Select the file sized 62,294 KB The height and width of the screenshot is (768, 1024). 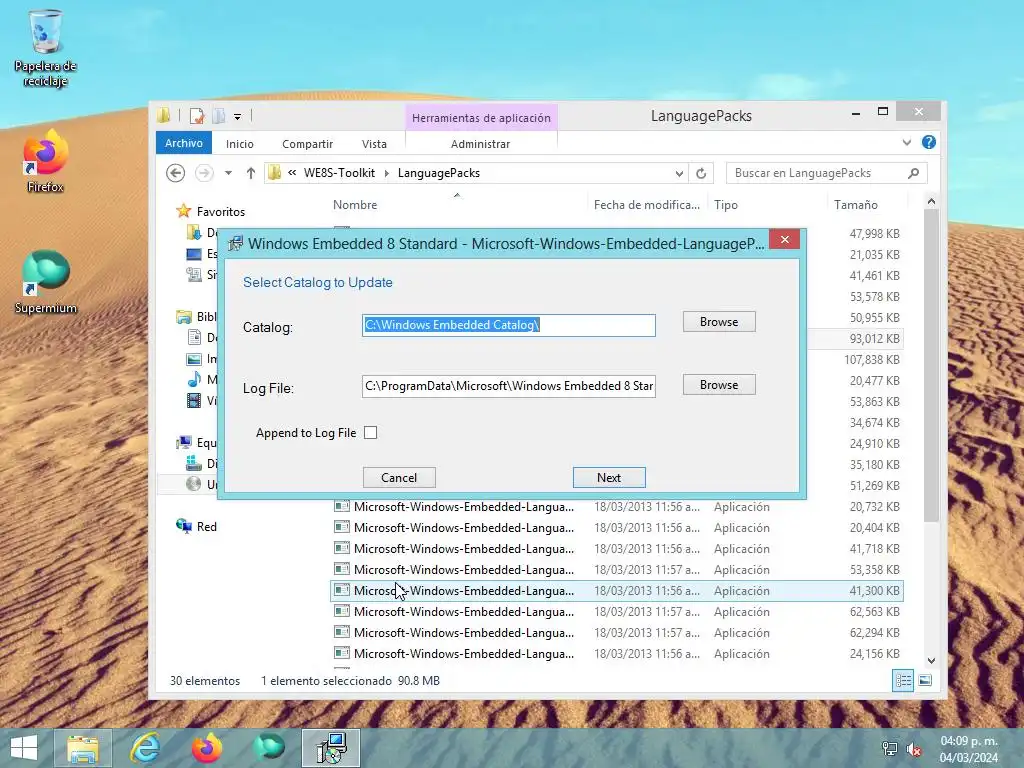[617, 633]
